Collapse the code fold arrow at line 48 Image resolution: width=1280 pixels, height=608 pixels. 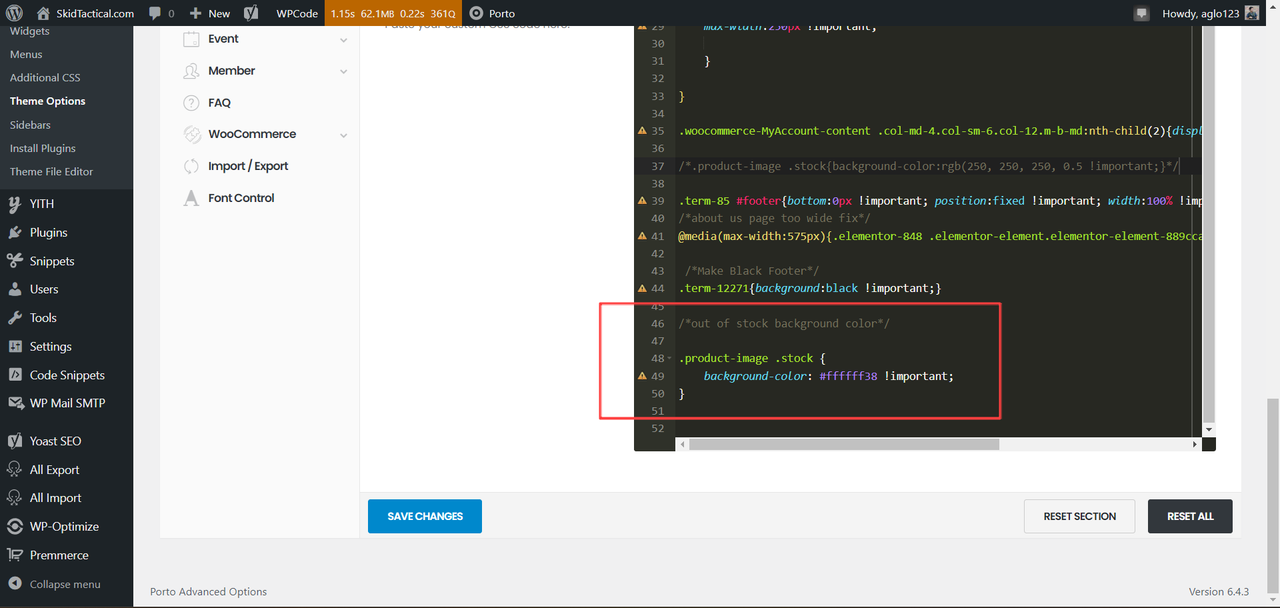(x=669, y=358)
